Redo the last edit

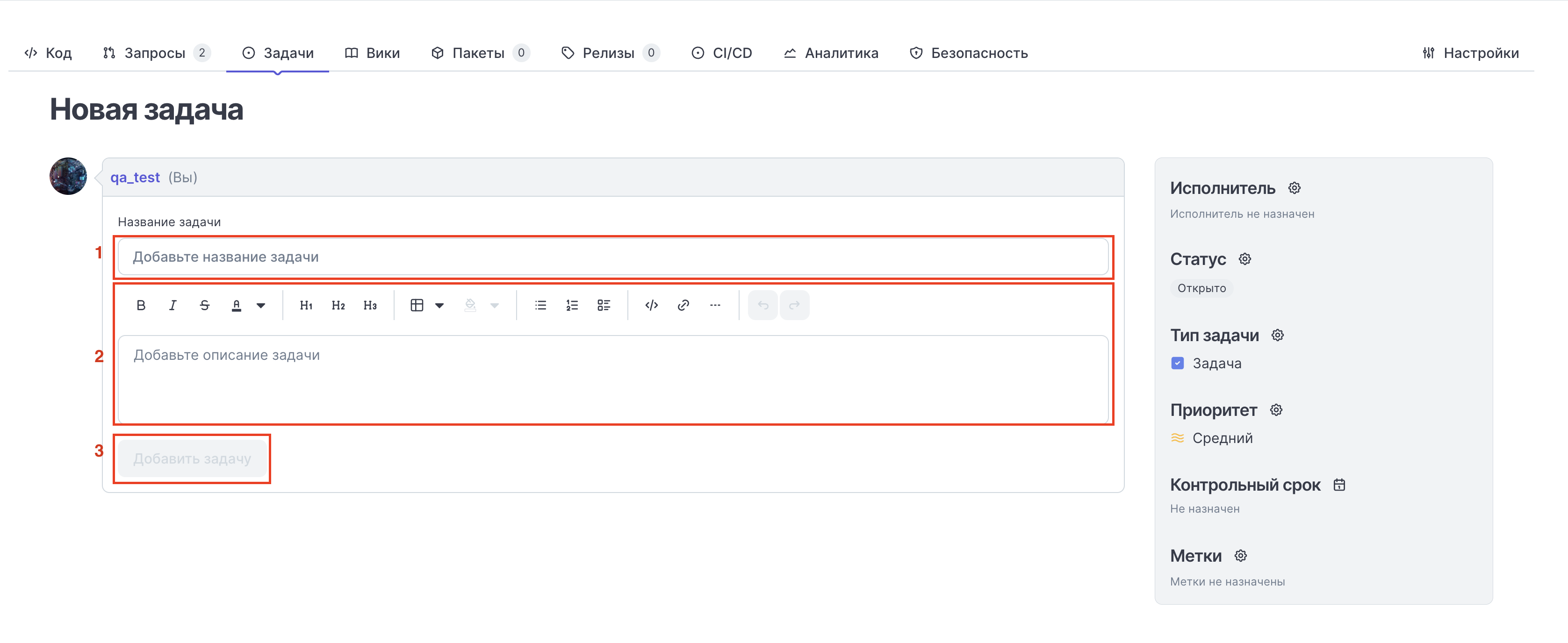click(794, 306)
